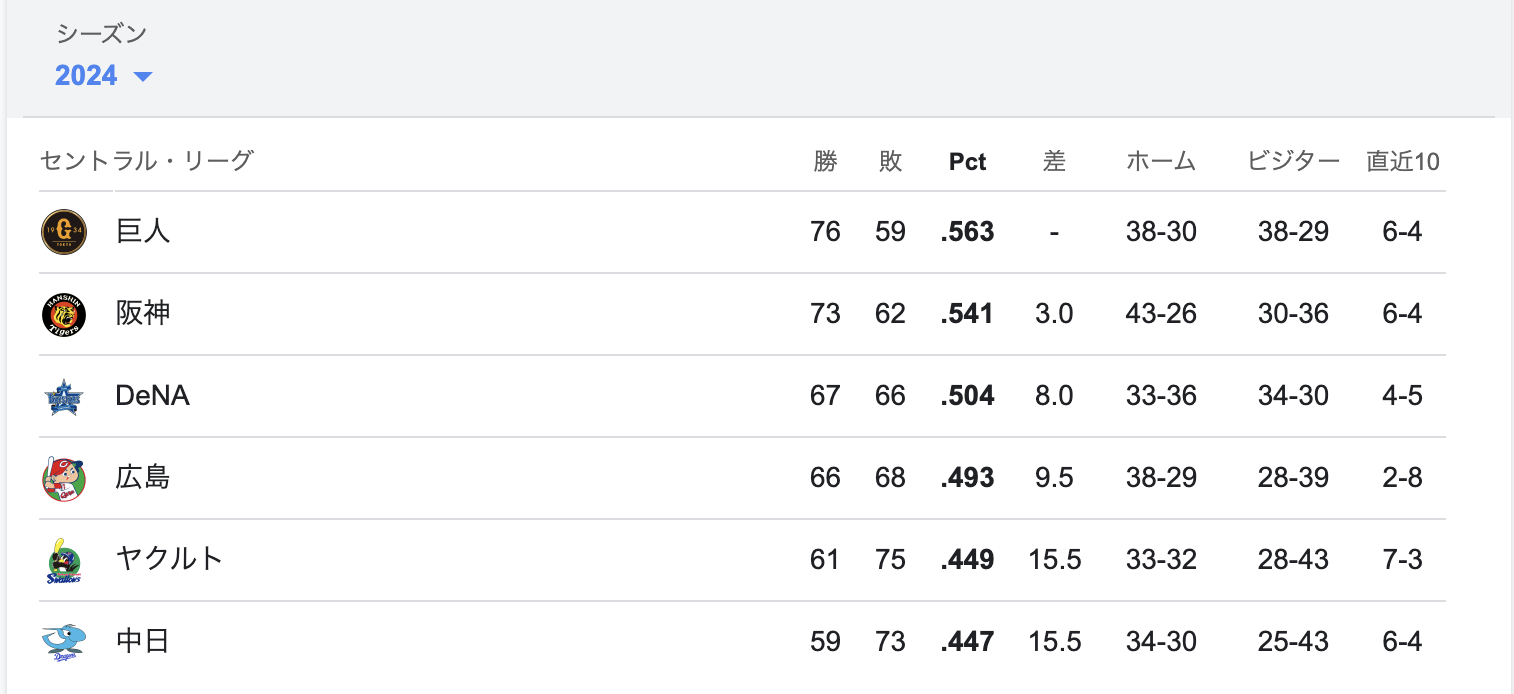Viewport: 1514px width, 694px height.
Task: Click the DeNA BayStars star logo
Action: 64,396
